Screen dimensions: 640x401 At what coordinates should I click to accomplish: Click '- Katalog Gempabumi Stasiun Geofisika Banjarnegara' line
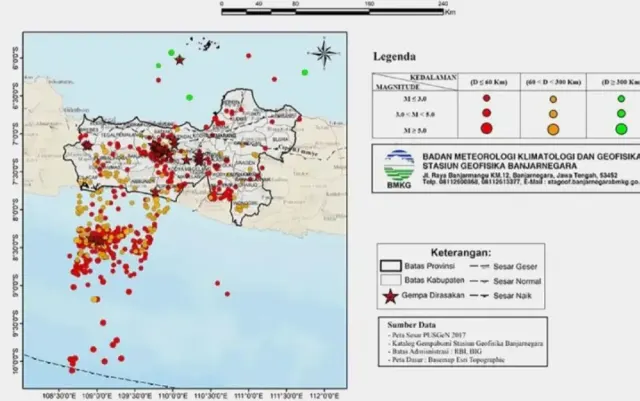[x=466, y=343]
